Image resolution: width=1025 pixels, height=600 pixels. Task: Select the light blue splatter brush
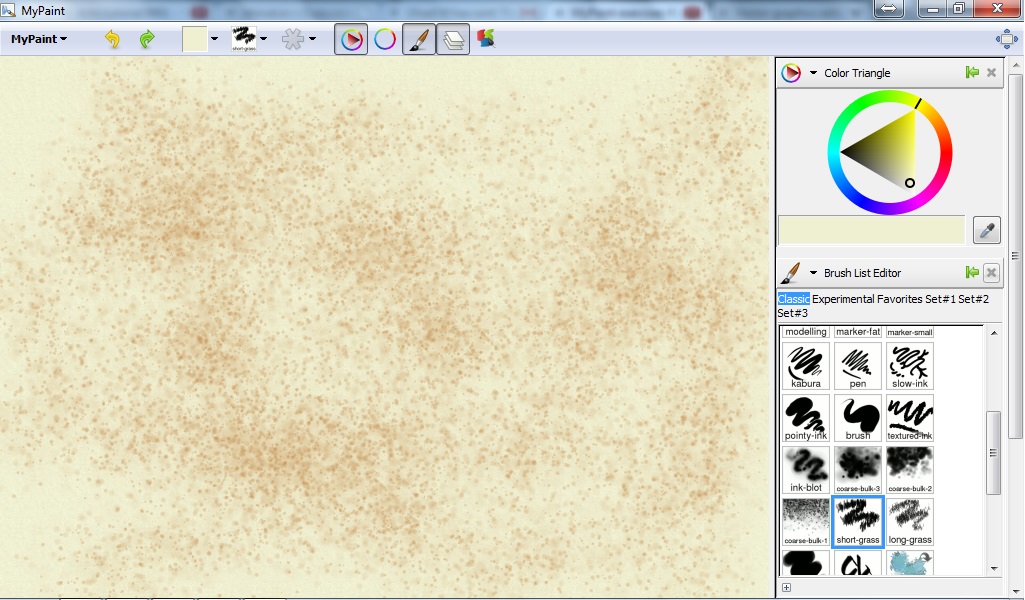910,563
